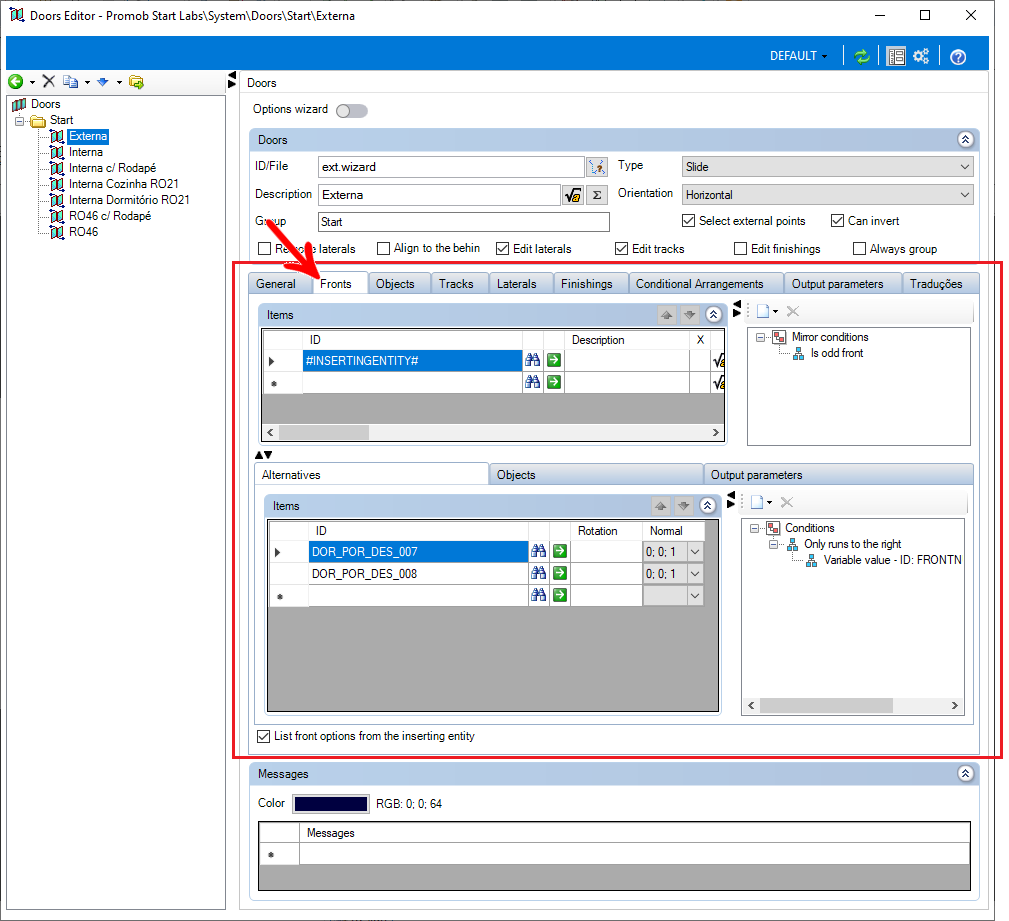Uncheck Edit laterals checkbox

[503, 248]
